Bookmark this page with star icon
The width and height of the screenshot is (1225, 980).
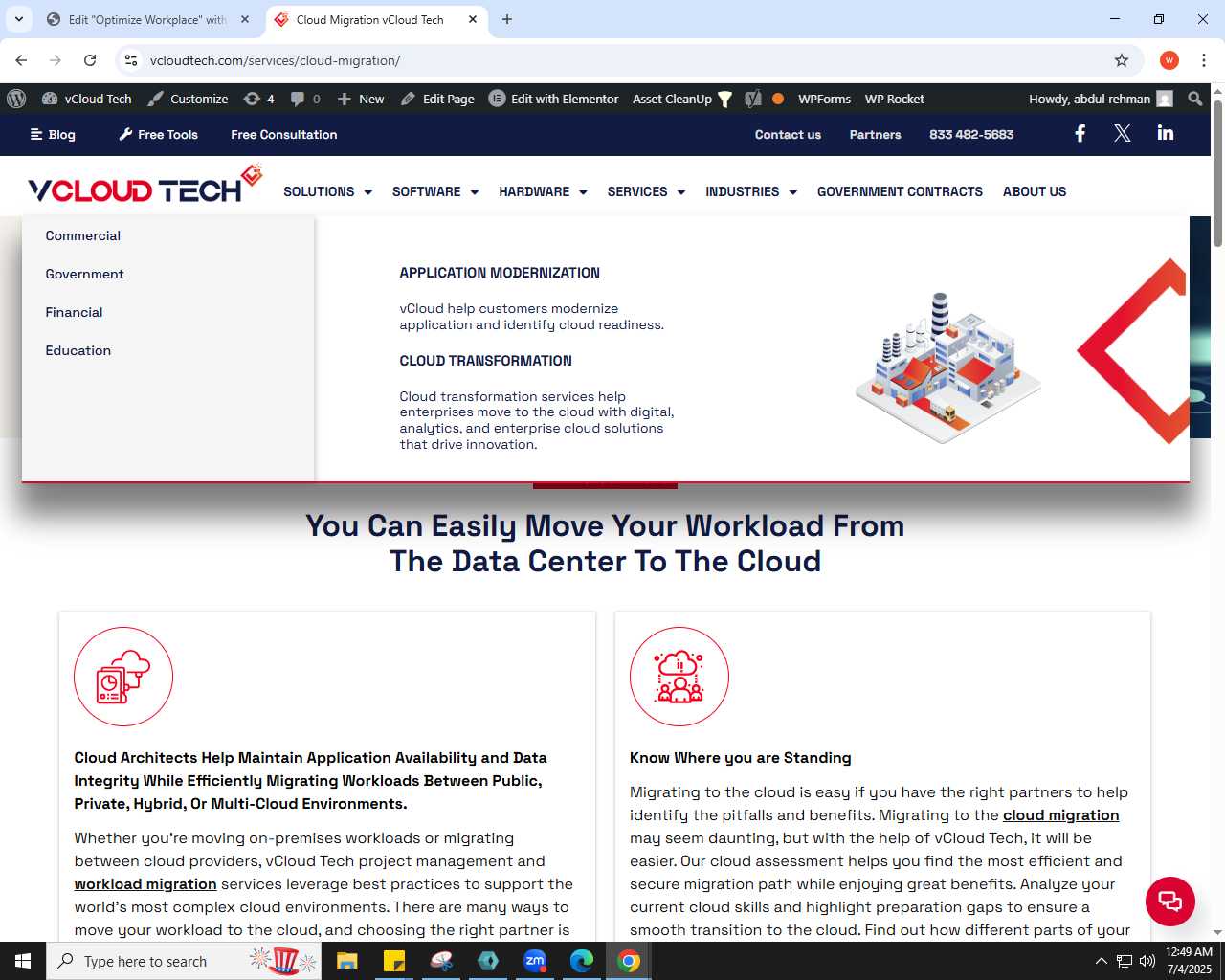[1122, 60]
